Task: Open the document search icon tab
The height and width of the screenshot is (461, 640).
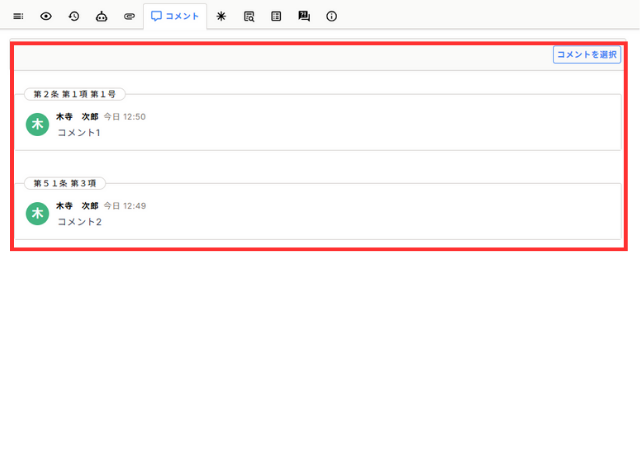Action: [x=249, y=16]
